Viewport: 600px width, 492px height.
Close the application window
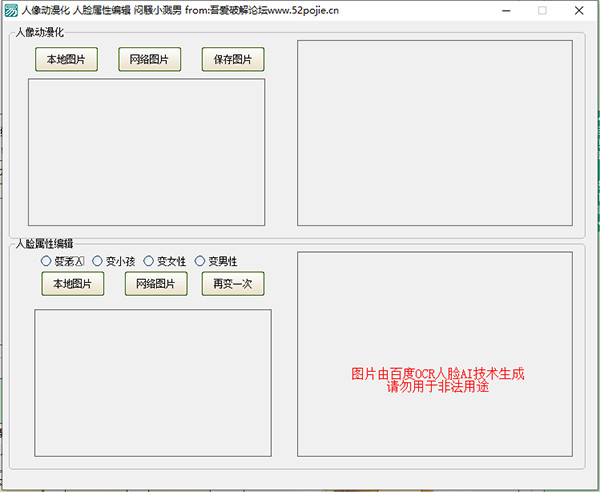[x=579, y=10]
